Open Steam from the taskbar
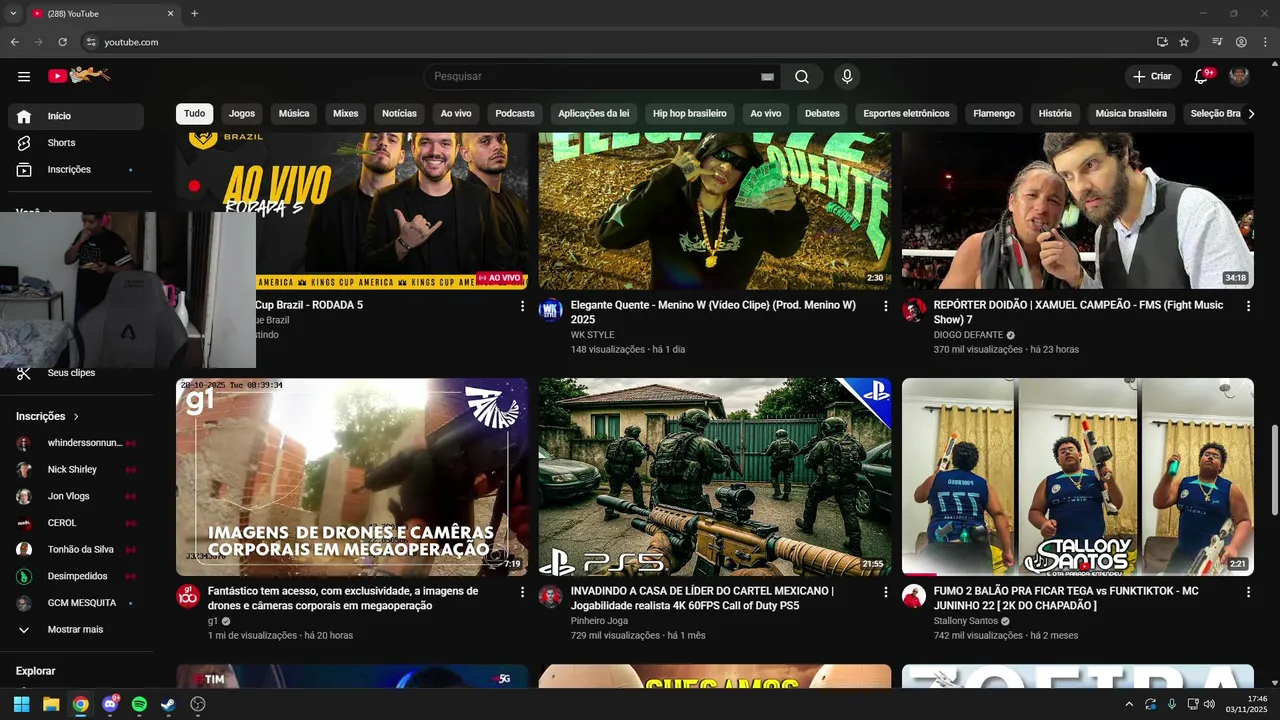 pos(168,704)
